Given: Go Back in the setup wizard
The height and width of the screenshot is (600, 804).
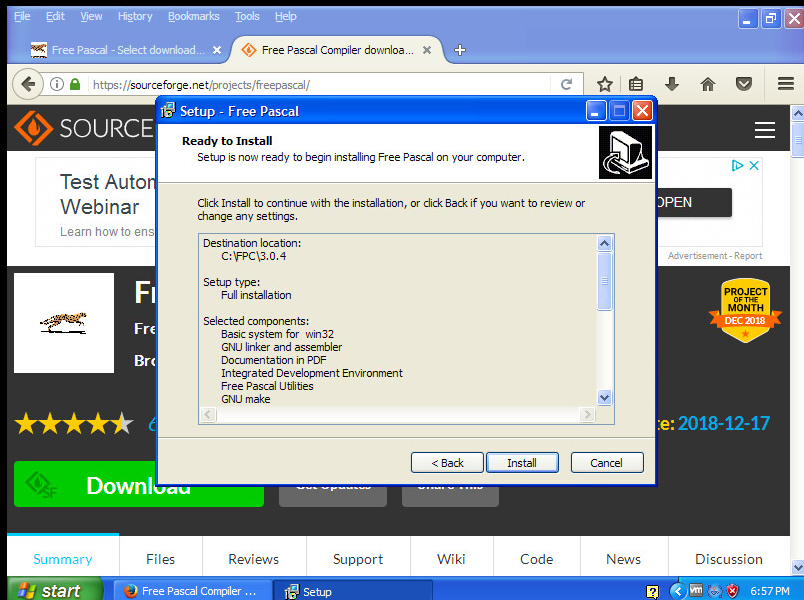Looking at the screenshot, I should [447, 463].
